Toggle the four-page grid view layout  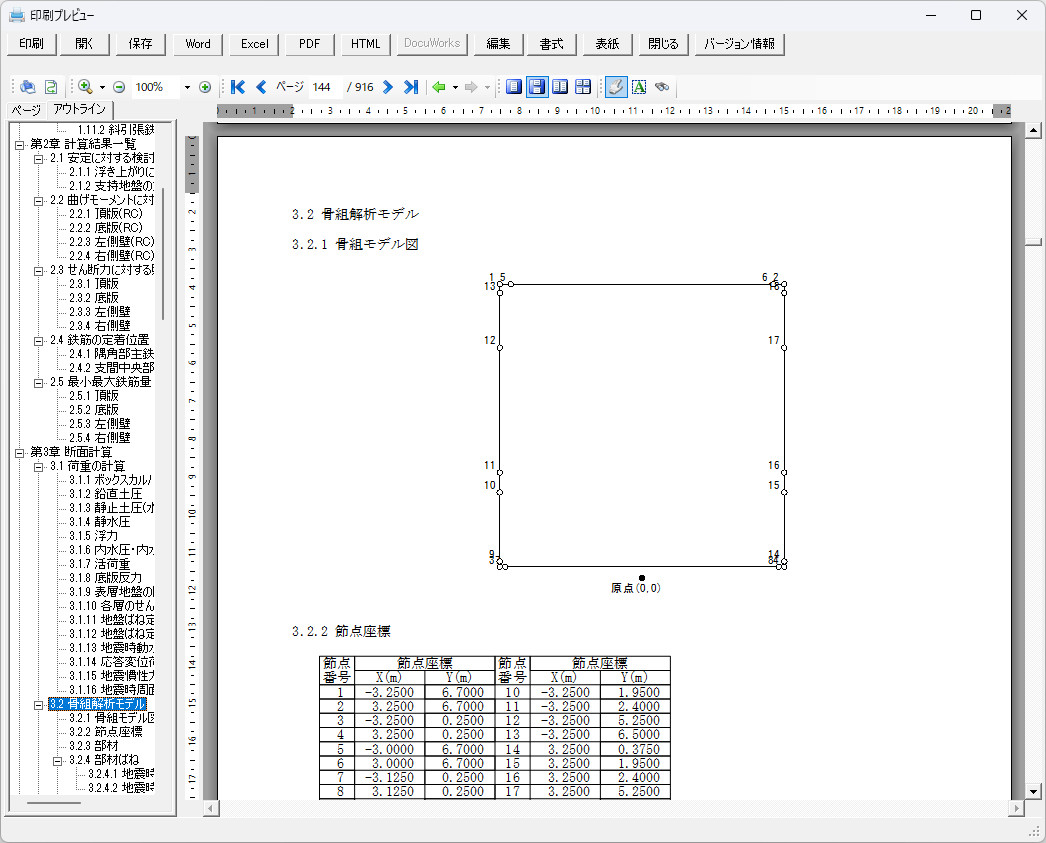click(583, 87)
